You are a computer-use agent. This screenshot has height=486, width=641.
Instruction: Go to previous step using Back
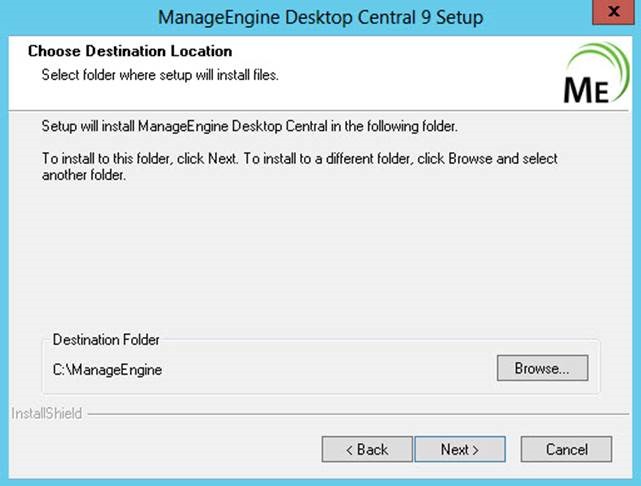point(367,449)
